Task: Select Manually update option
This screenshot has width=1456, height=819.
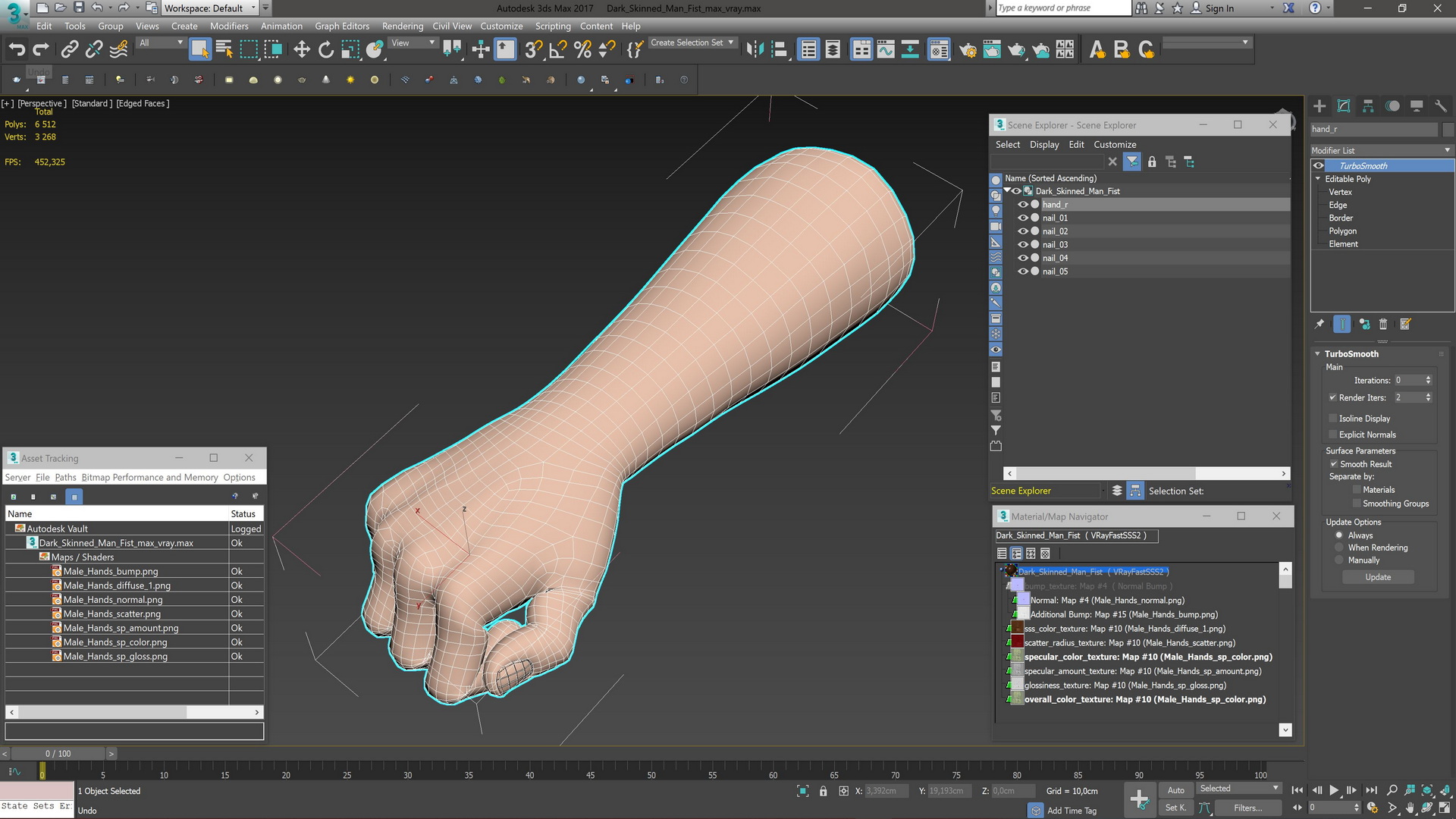Action: [1339, 560]
